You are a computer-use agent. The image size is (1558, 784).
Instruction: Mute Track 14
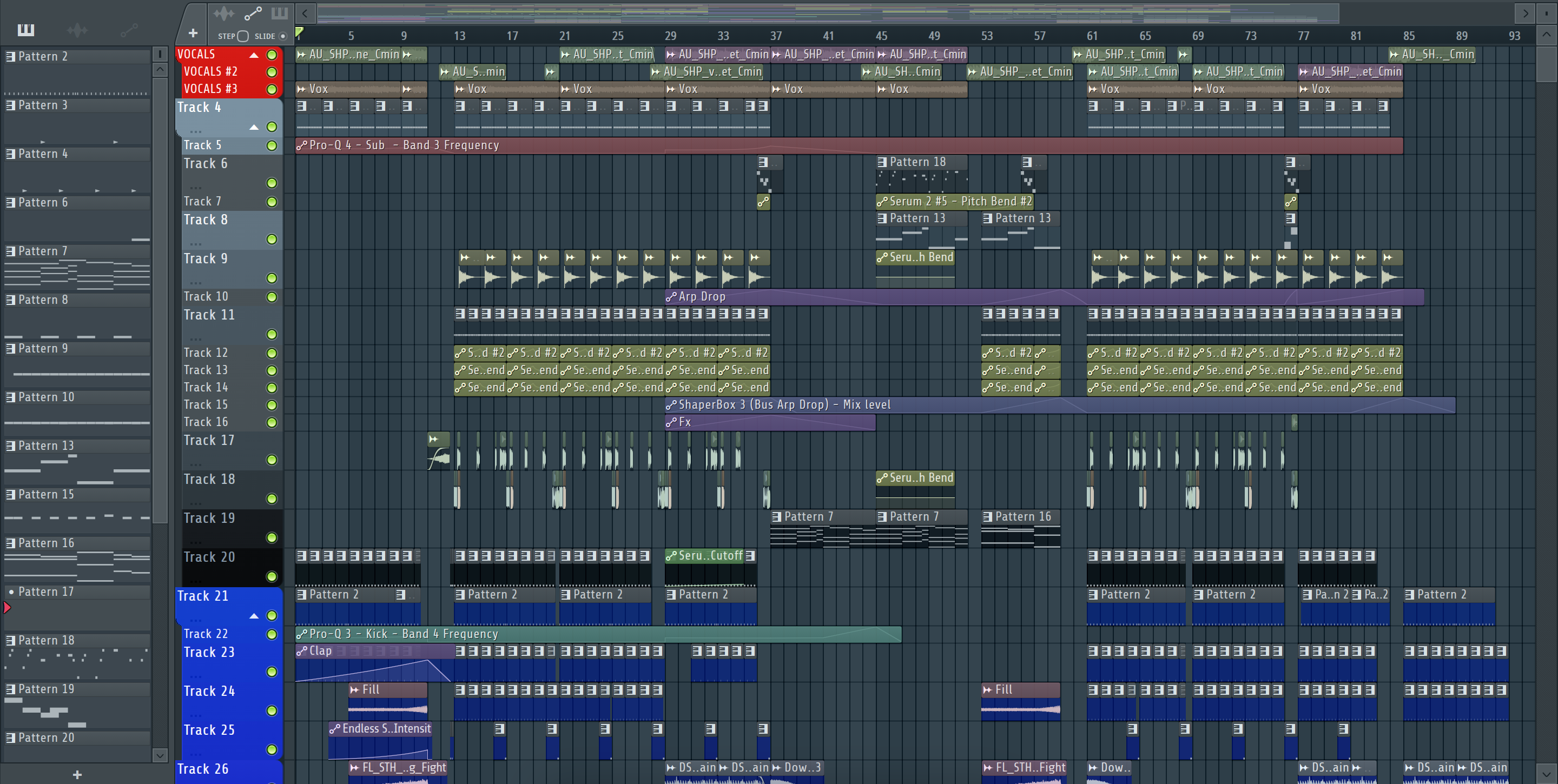pos(272,388)
